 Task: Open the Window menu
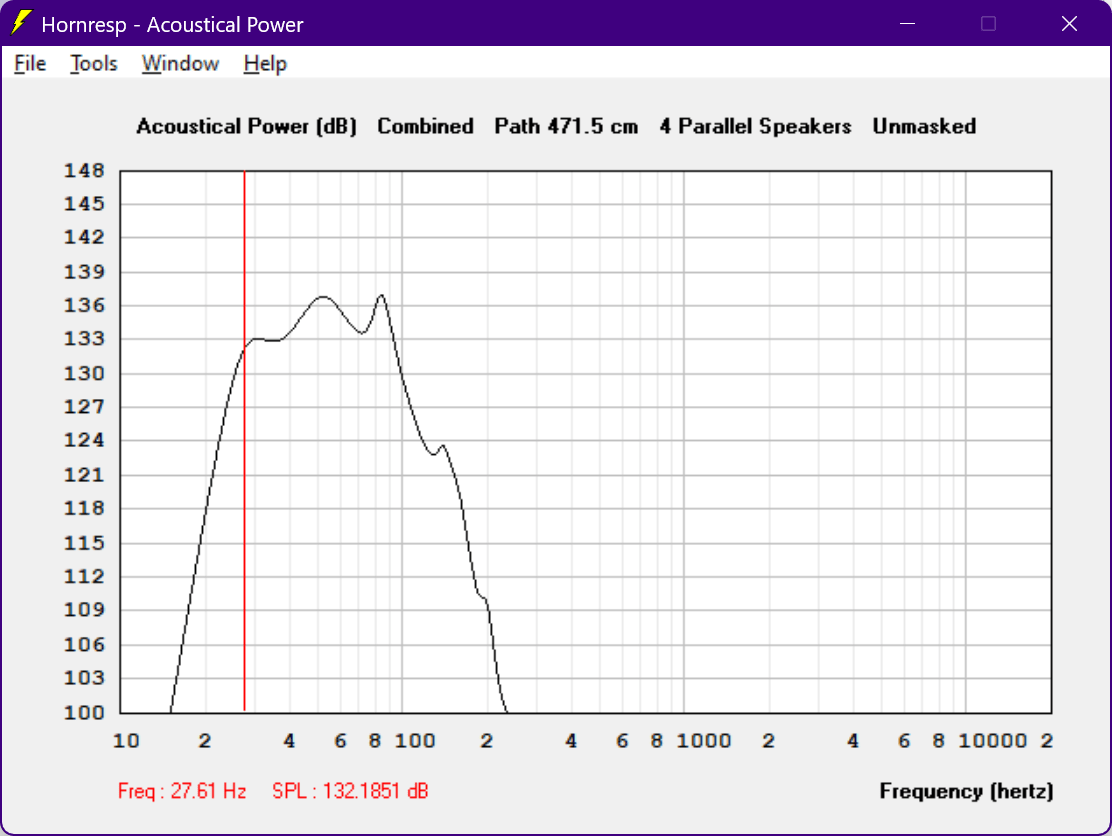pos(180,64)
